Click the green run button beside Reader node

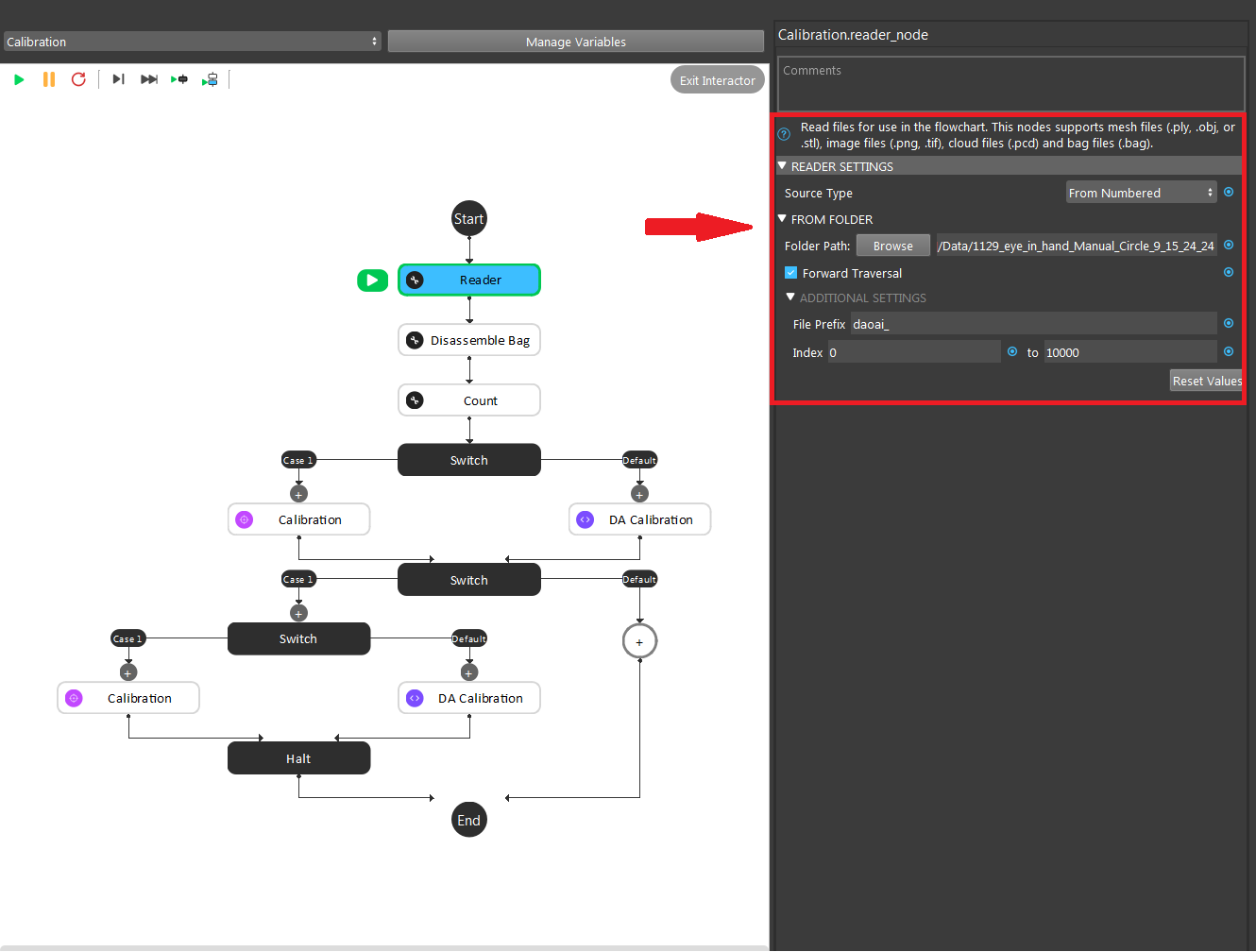coord(372,280)
